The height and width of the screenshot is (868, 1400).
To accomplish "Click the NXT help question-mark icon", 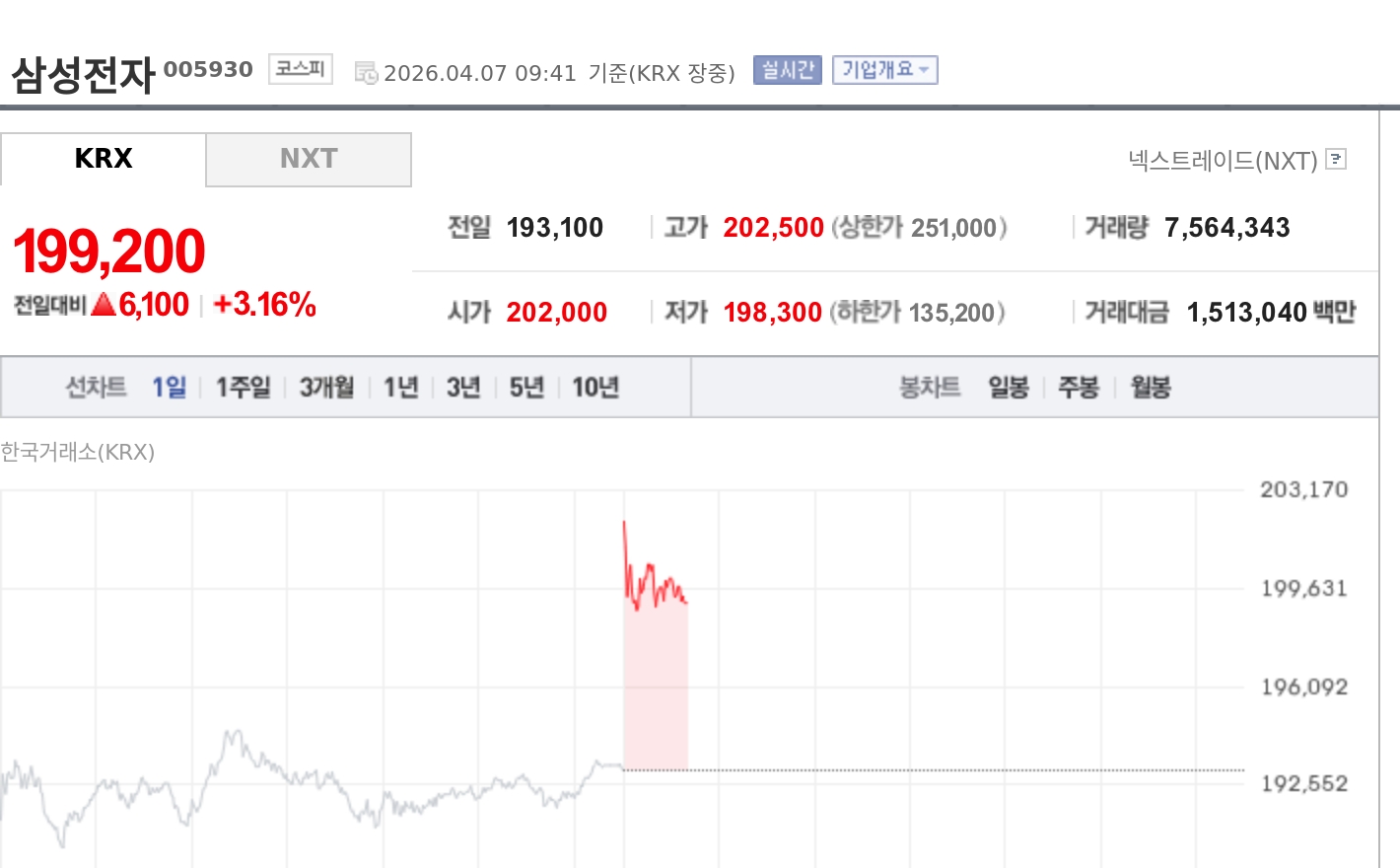I will point(1336,159).
